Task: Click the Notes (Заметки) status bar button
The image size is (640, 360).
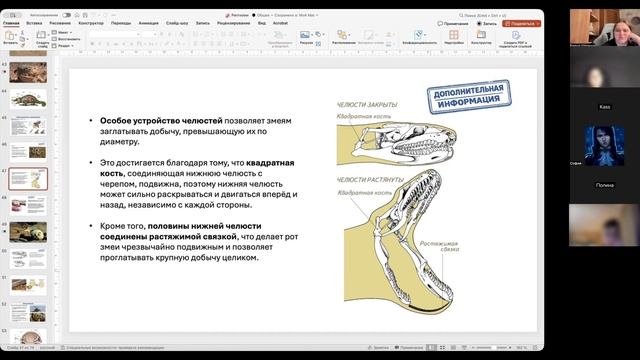Action: (378, 348)
